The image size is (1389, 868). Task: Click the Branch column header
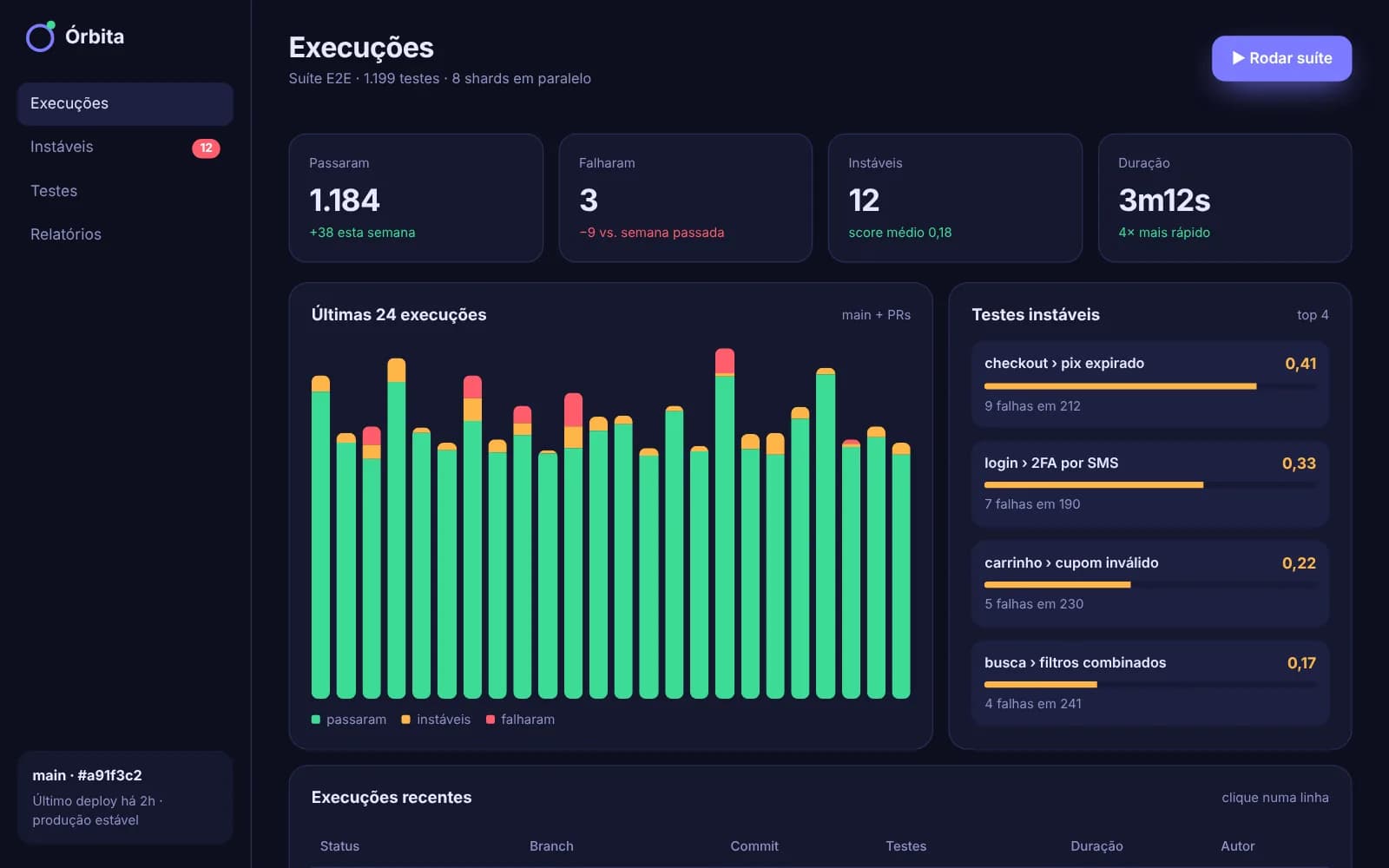[551, 846]
